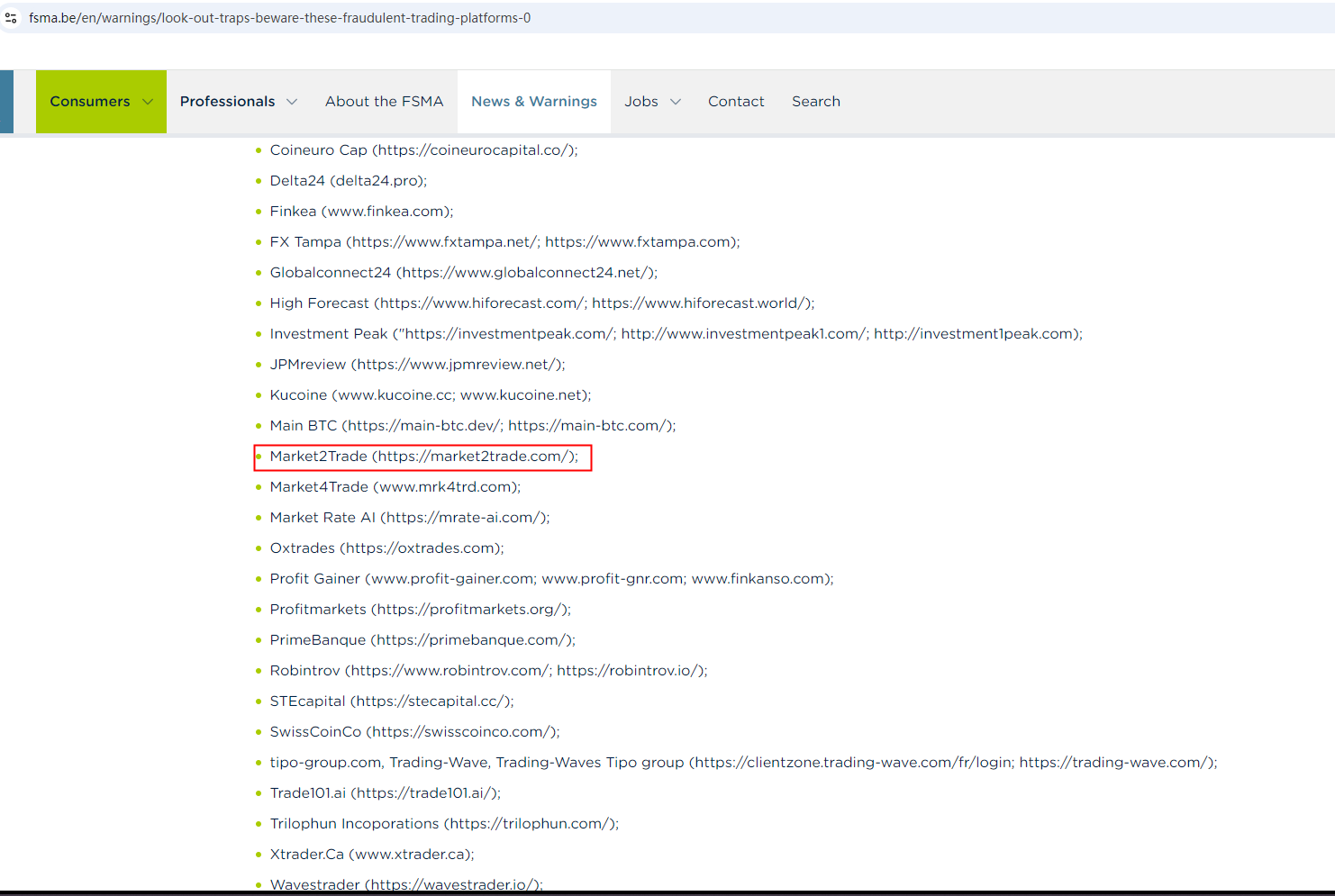Open the Professionals dropdown arrow

click(x=292, y=102)
